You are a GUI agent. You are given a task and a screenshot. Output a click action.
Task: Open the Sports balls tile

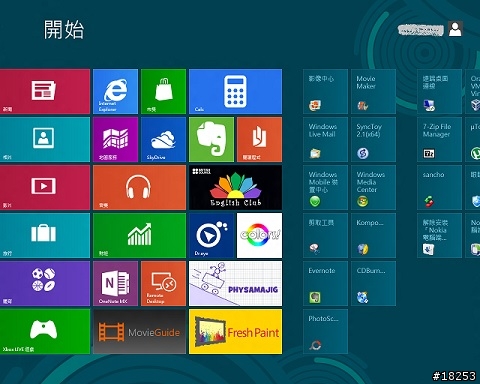click(45, 283)
